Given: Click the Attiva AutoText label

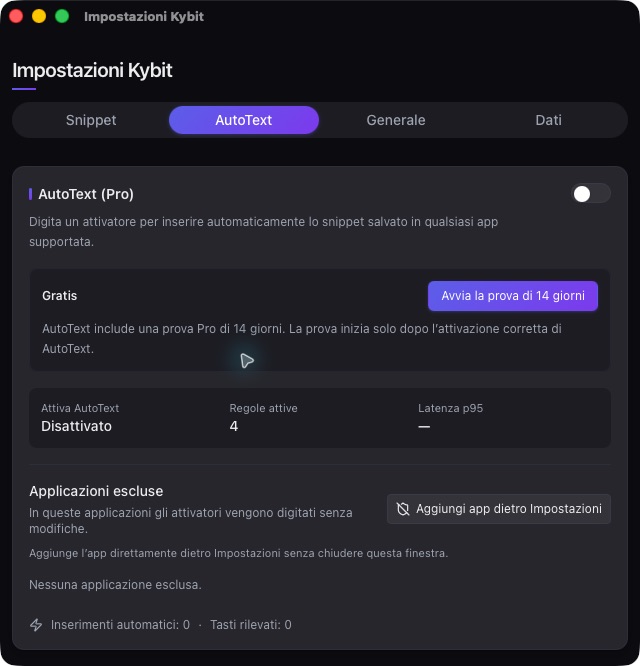Looking at the screenshot, I should [80, 408].
